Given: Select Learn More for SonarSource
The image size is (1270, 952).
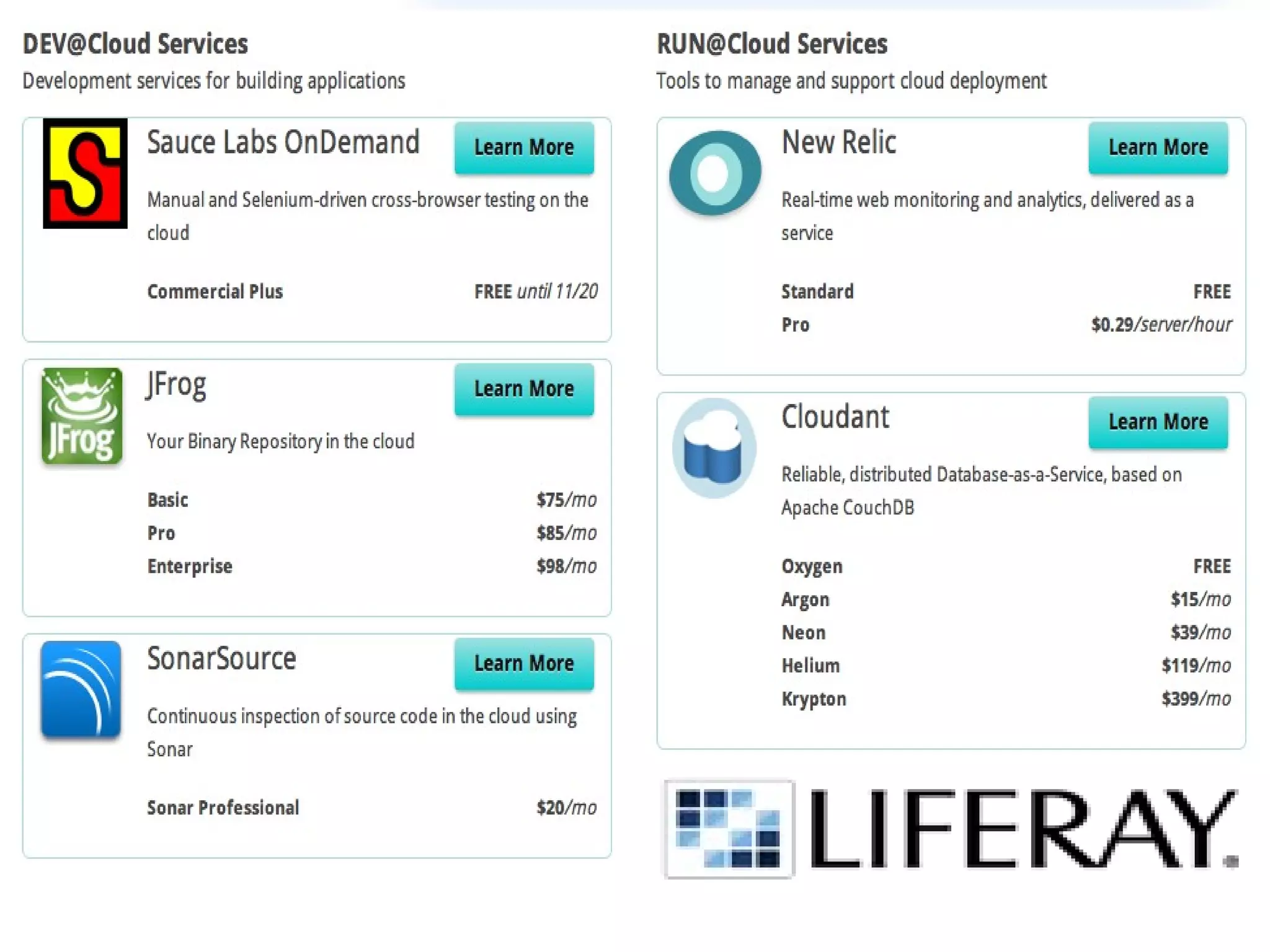Looking at the screenshot, I should tap(524, 664).
